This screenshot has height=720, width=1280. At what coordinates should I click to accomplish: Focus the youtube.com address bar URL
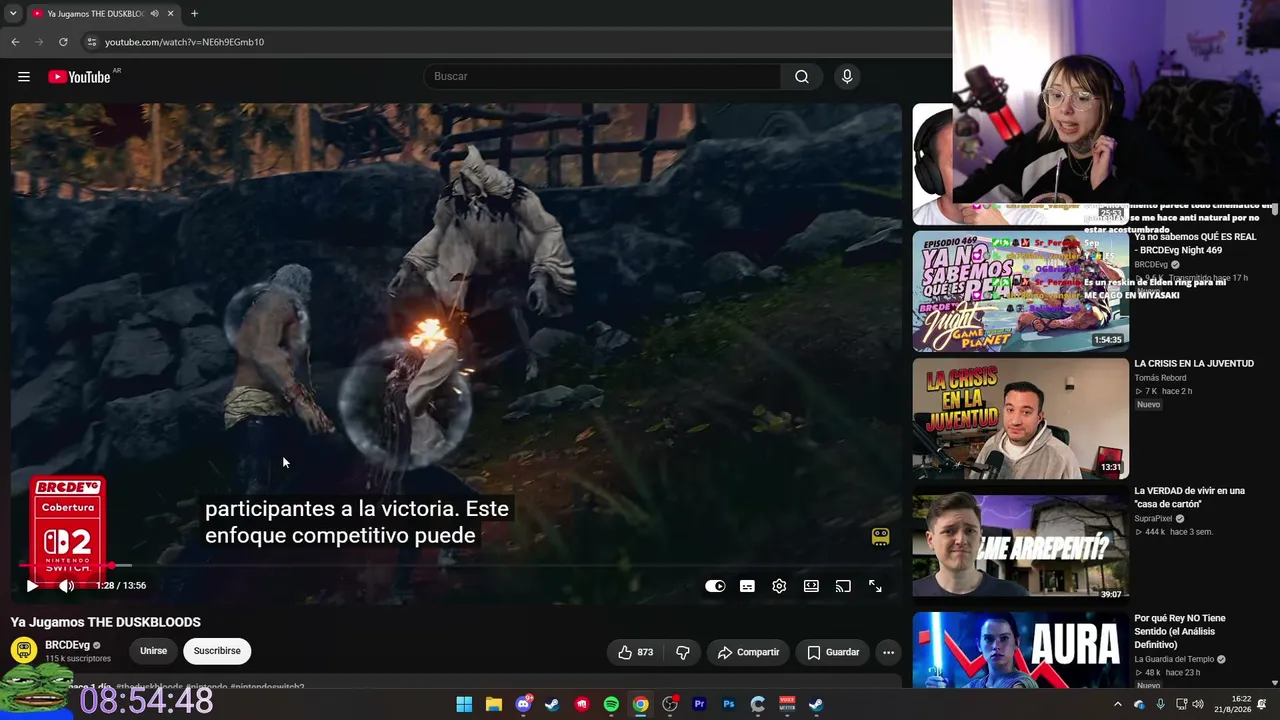click(x=184, y=42)
